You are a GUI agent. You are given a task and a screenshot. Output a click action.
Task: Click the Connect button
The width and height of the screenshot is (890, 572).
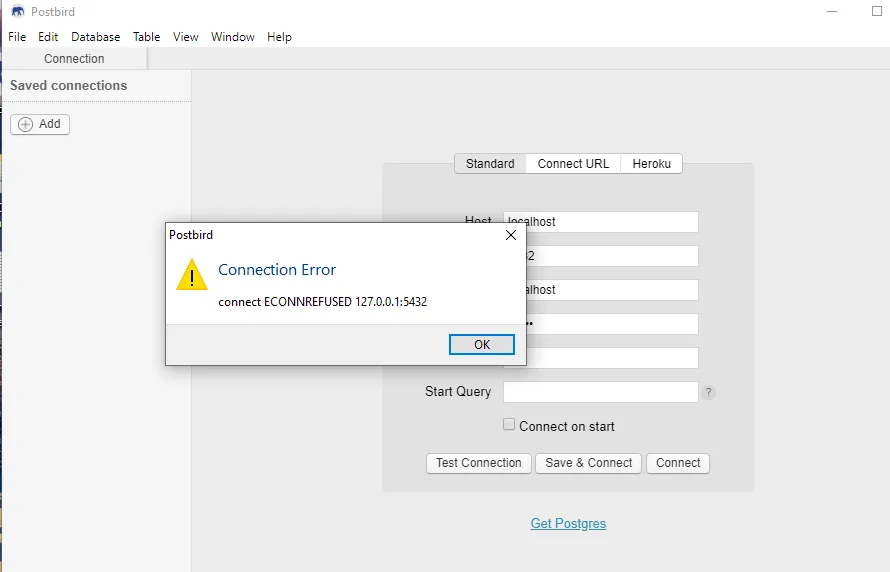[x=678, y=463]
